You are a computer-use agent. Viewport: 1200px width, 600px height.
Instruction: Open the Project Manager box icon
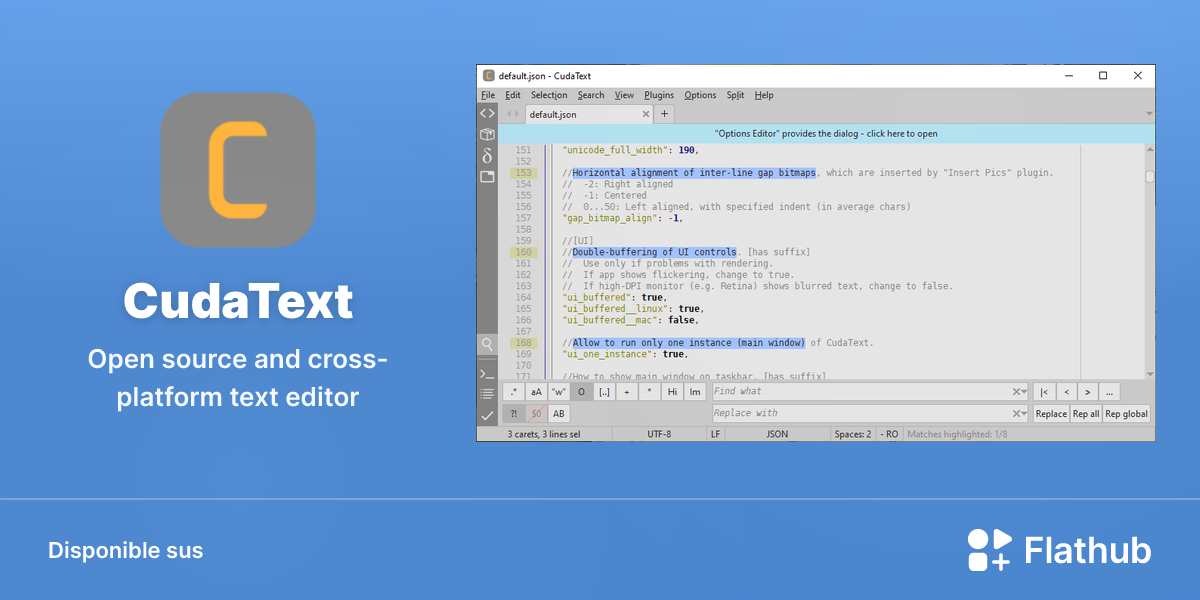pyautogui.click(x=487, y=134)
